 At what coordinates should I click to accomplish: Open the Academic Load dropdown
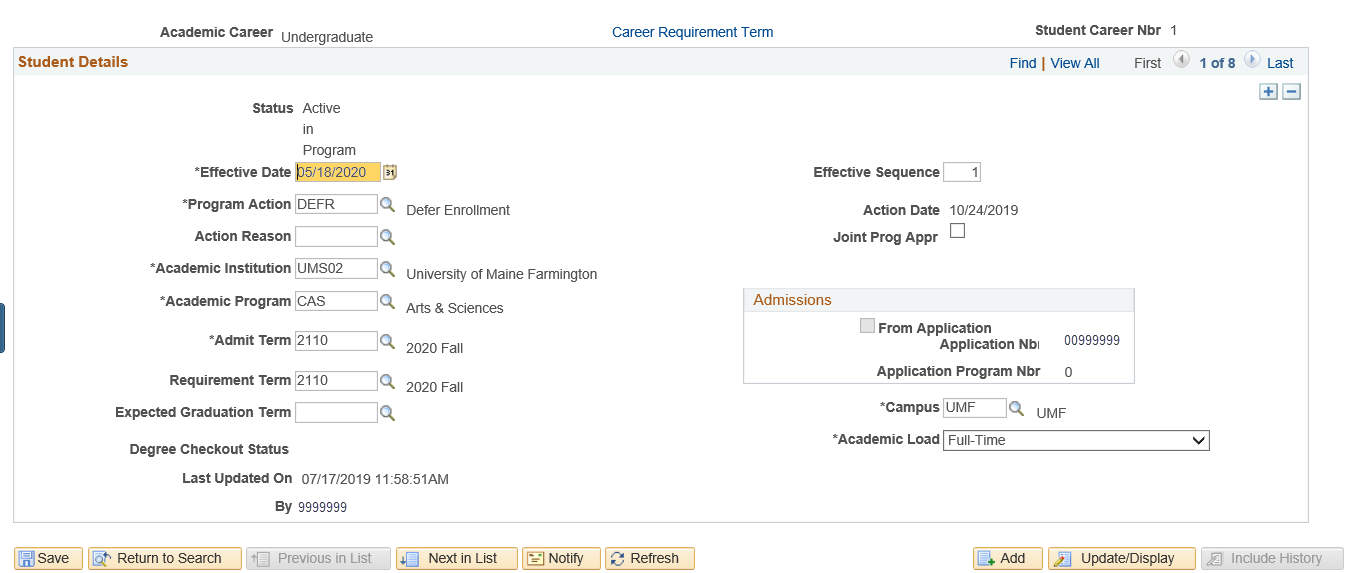click(x=1076, y=440)
